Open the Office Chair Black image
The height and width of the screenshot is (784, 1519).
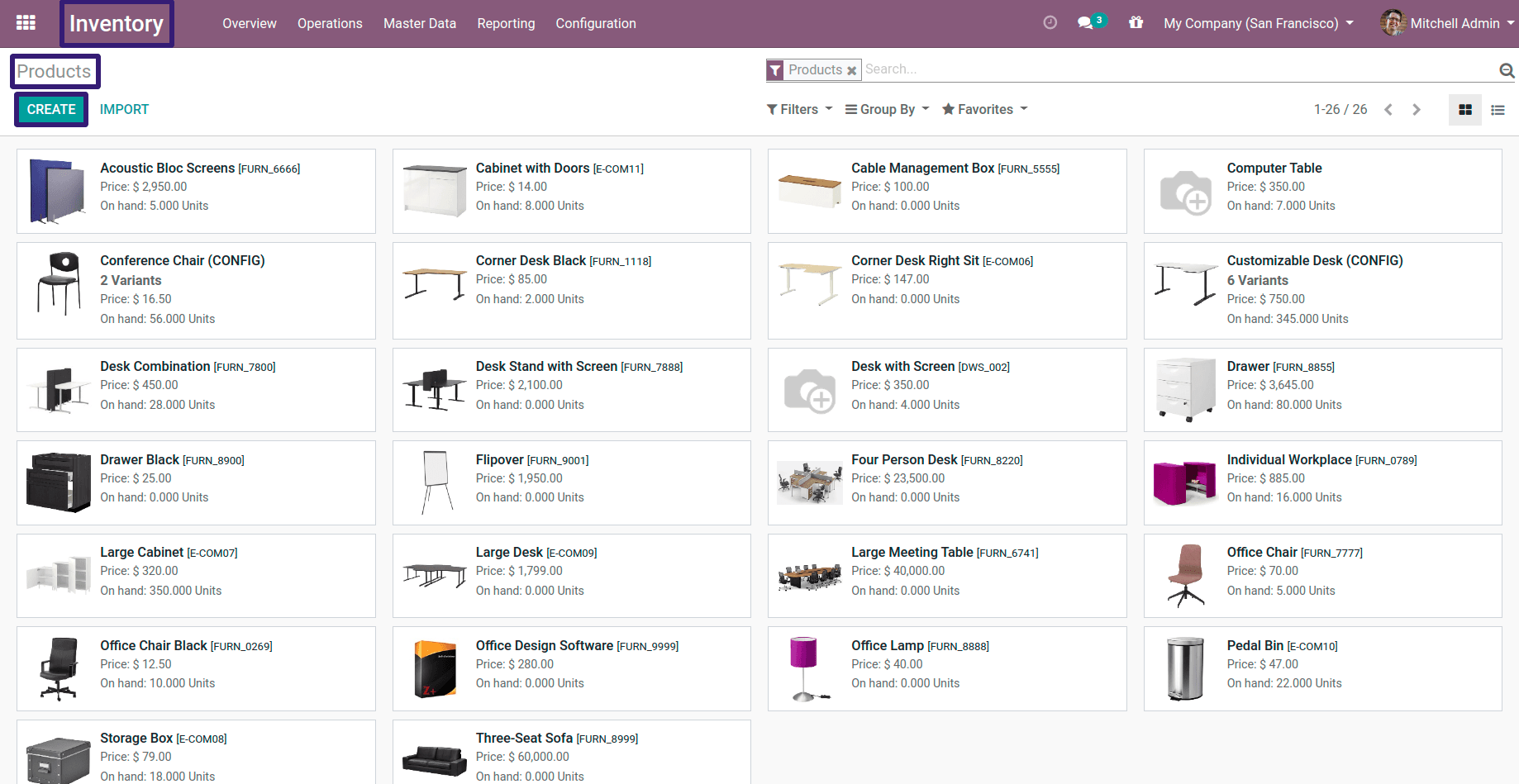pos(59,668)
